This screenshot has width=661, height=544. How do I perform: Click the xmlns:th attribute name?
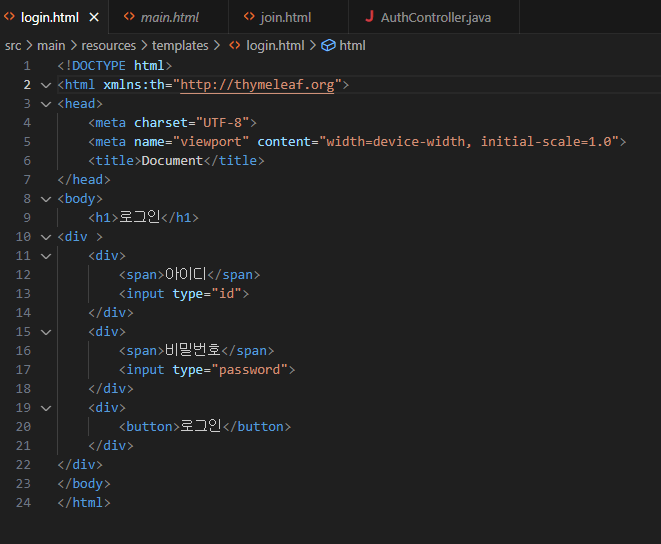tap(134, 85)
